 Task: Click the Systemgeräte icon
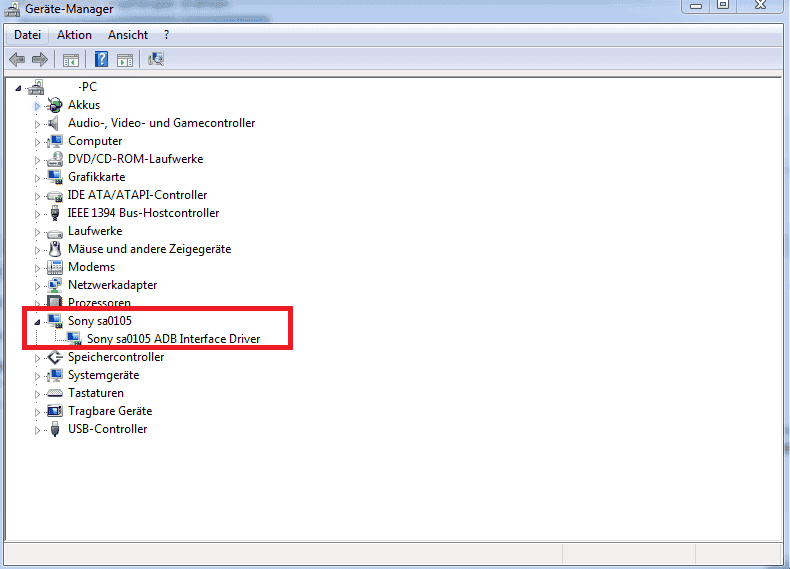coord(54,375)
